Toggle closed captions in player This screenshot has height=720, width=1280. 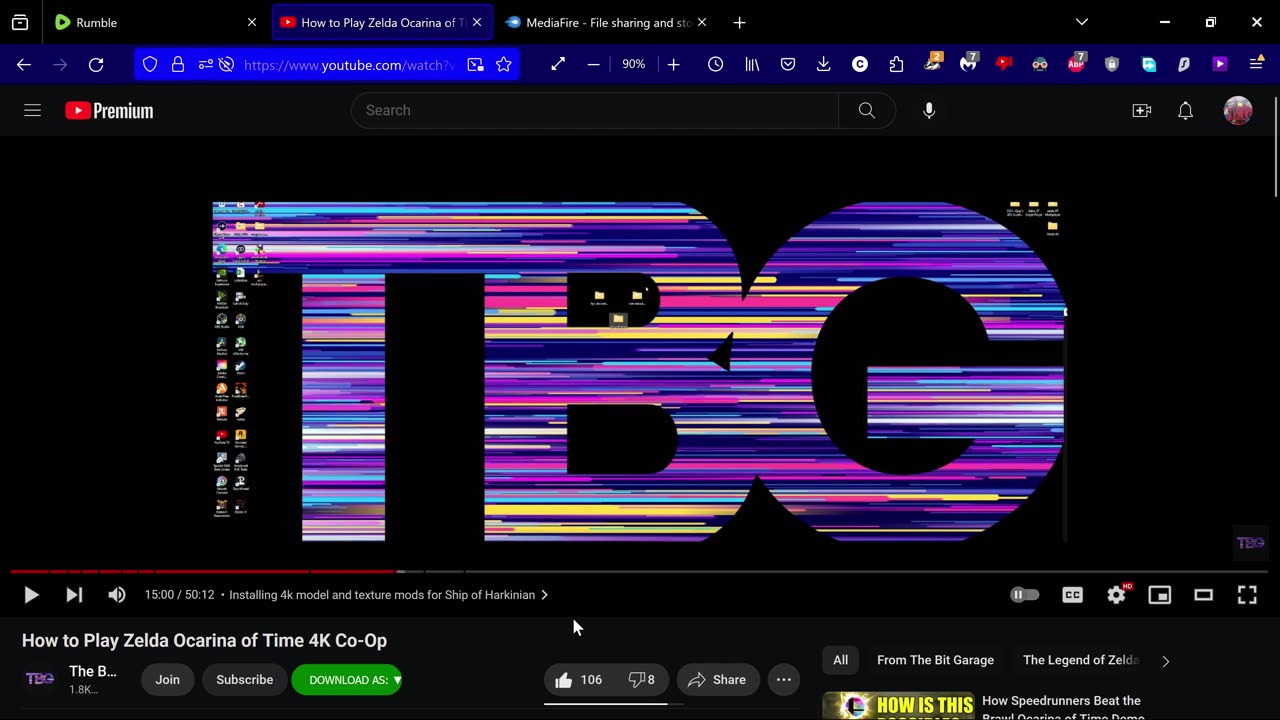coord(1072,595)
